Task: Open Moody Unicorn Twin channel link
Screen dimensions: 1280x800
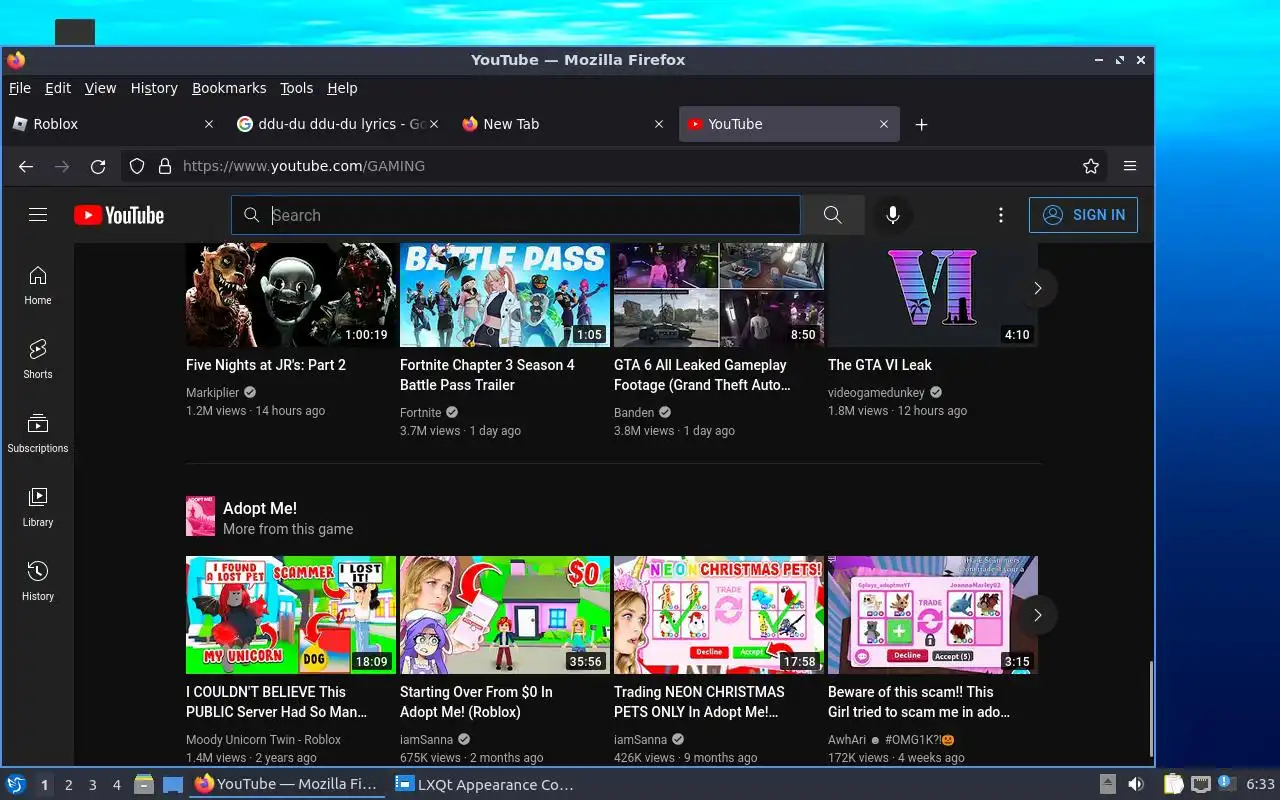Action: [x=263, y=740]
